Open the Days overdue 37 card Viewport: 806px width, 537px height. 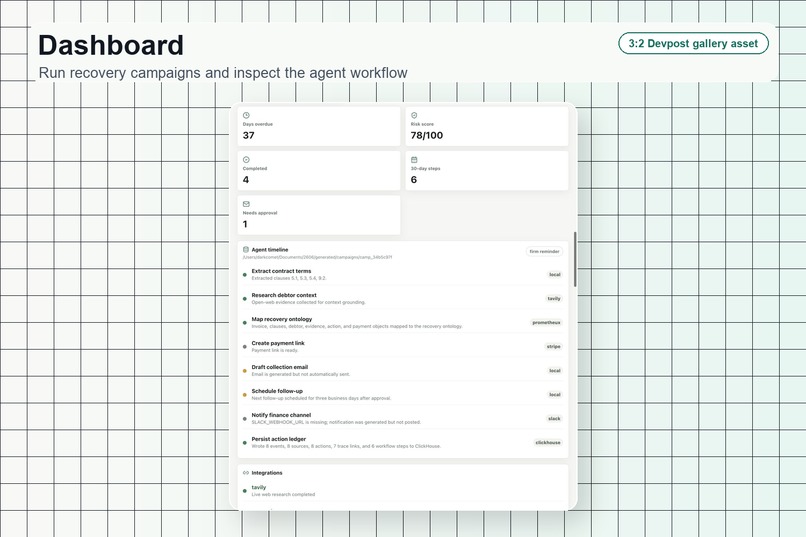point(319,126)
